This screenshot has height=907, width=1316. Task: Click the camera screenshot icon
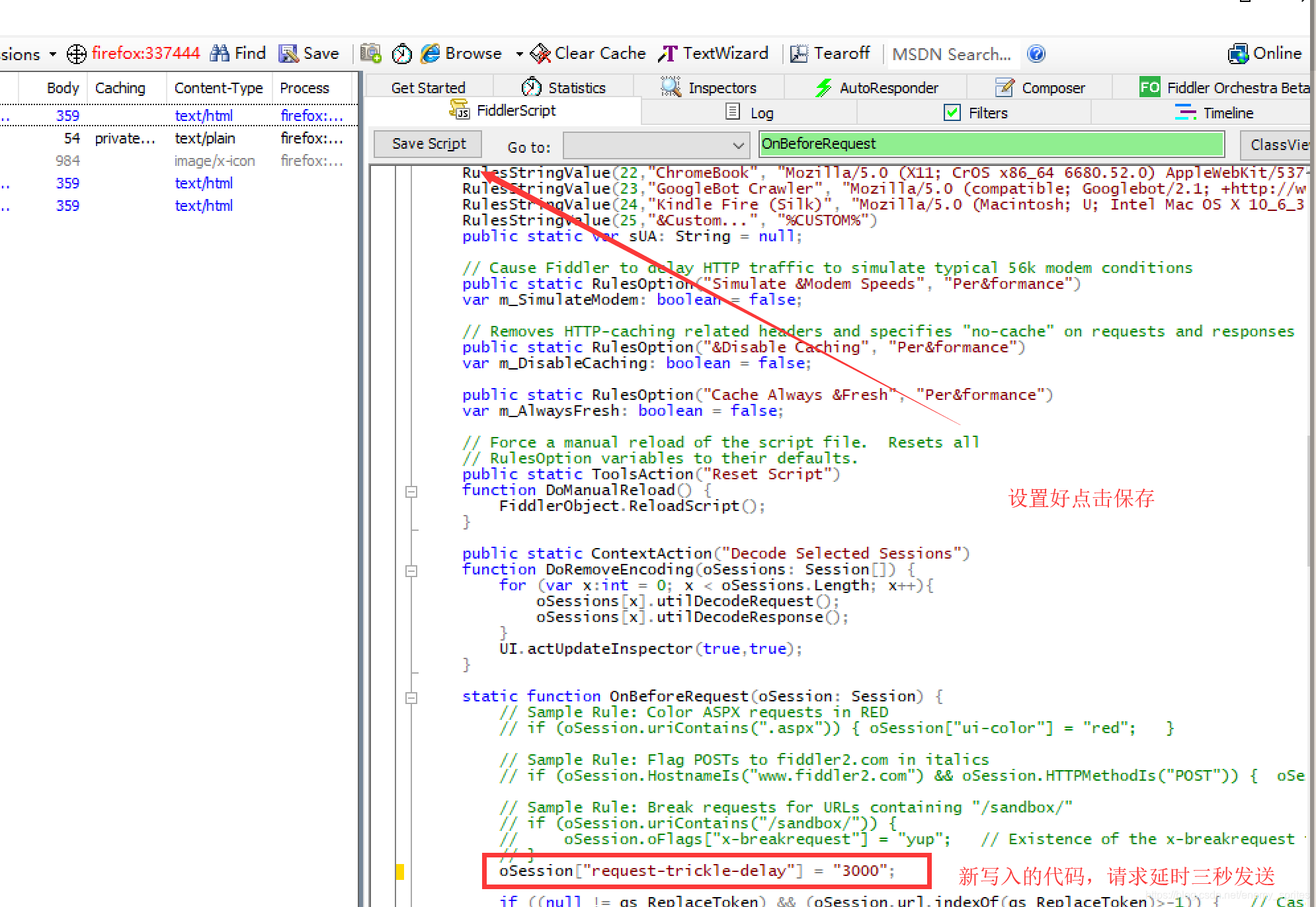click(x=371, y=54)
